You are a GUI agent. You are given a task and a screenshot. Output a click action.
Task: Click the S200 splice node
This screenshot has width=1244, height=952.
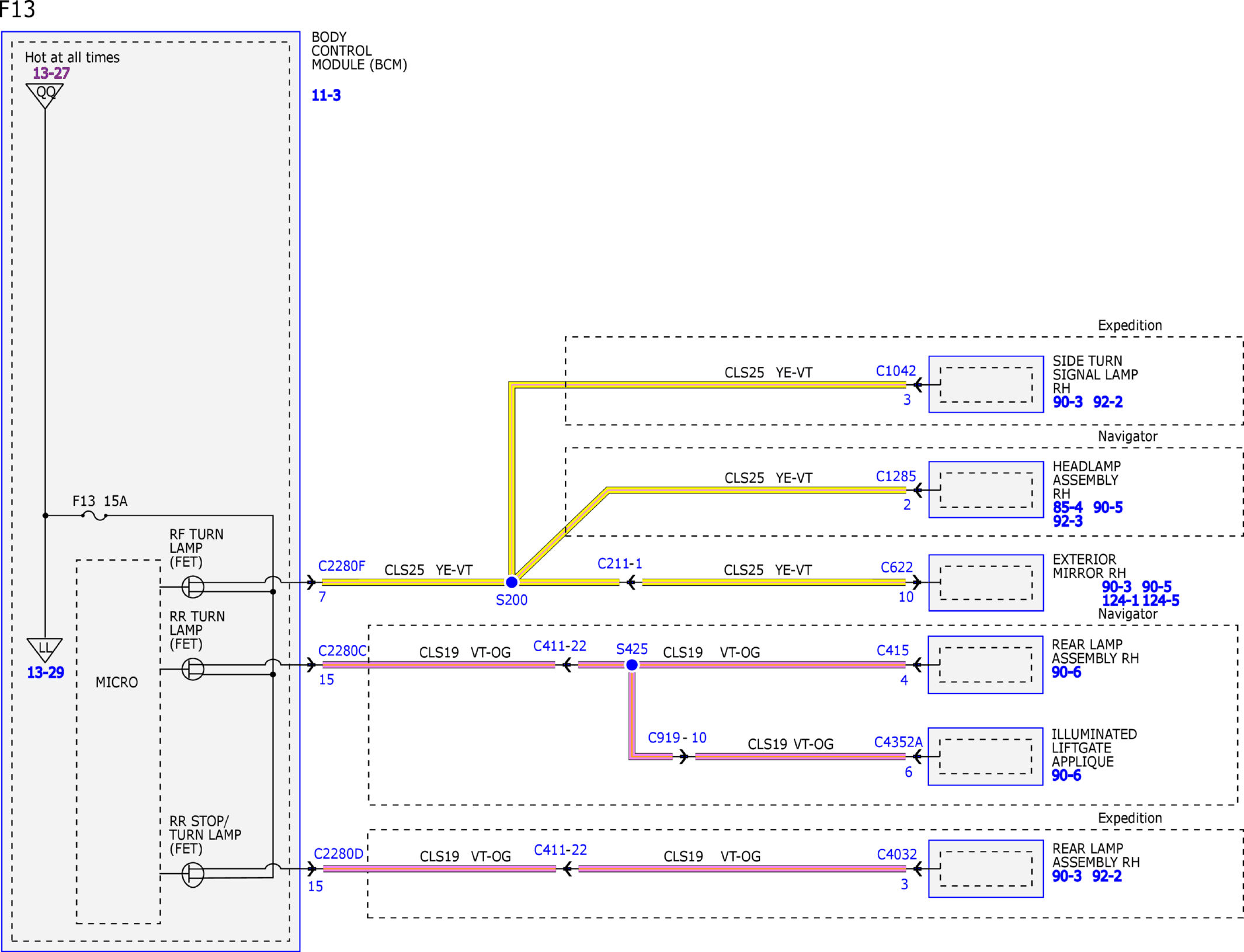[x=512, y=582]
